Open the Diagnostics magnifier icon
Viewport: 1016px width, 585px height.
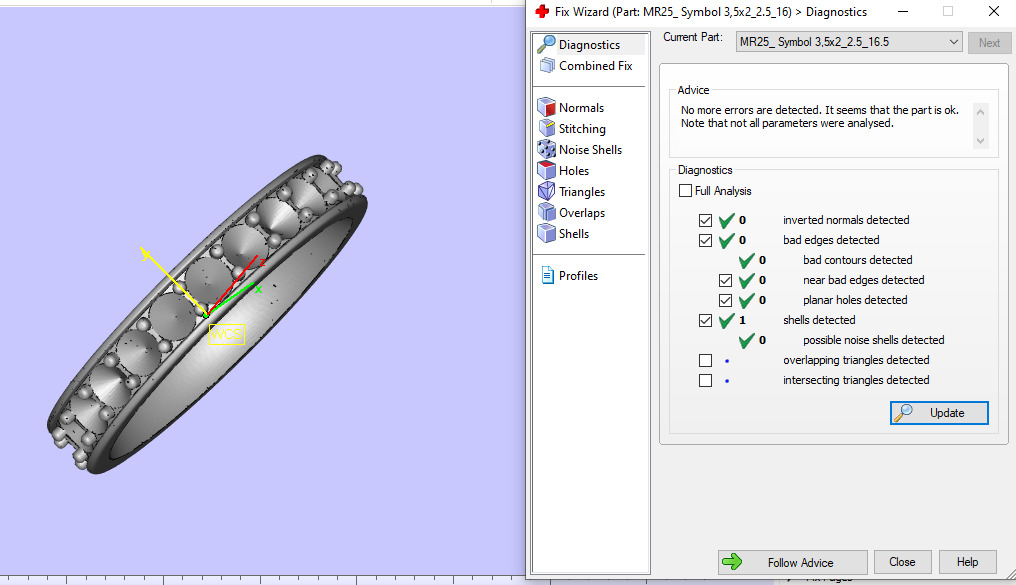pos(546,44)
